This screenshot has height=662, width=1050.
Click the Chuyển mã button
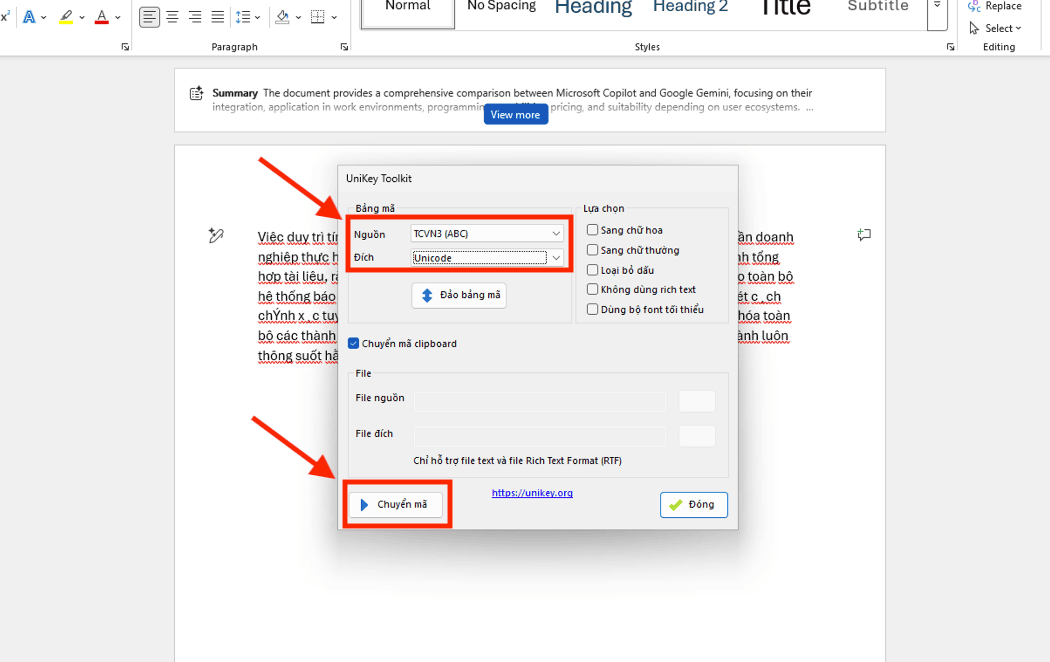pyautogui.click(x=396, y=504)
